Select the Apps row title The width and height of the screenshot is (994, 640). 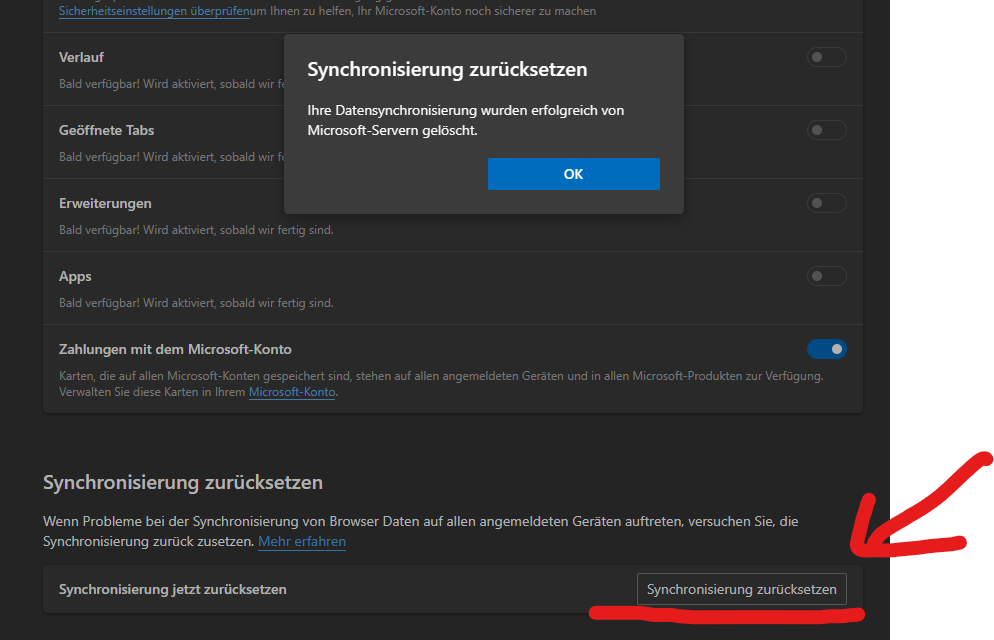pos(75,276)
